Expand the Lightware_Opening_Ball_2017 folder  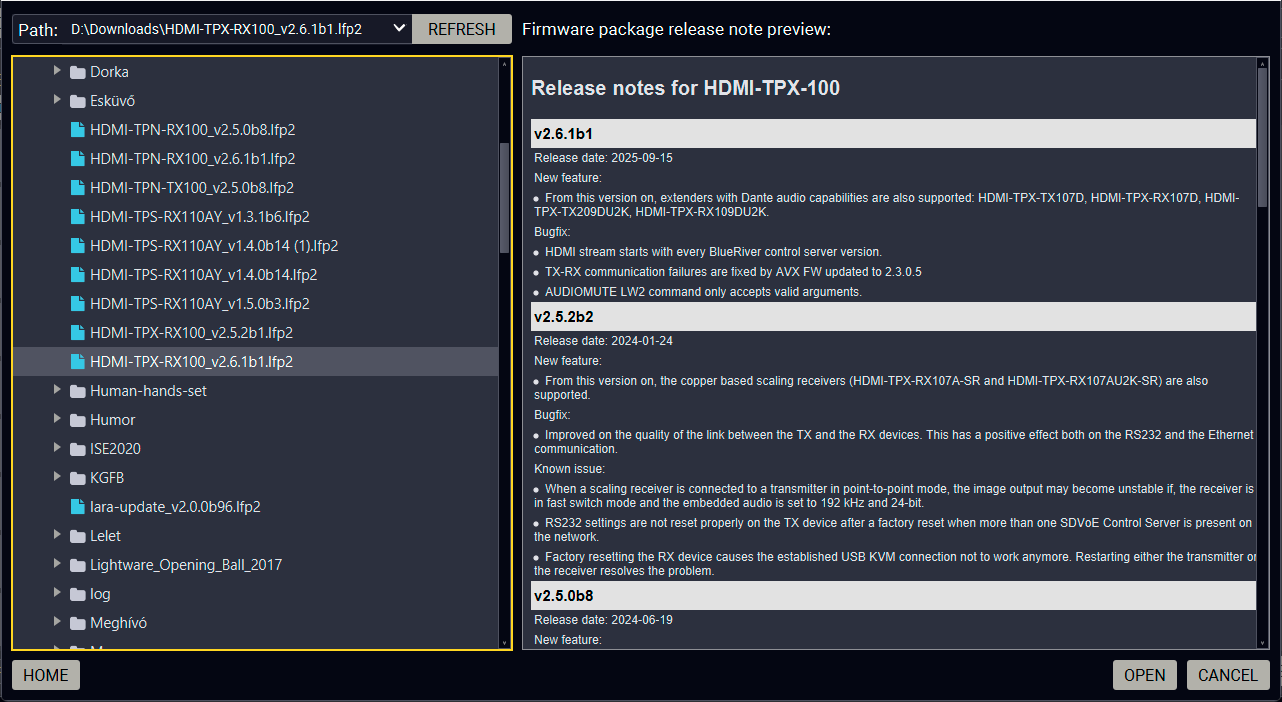click(57, 564)
